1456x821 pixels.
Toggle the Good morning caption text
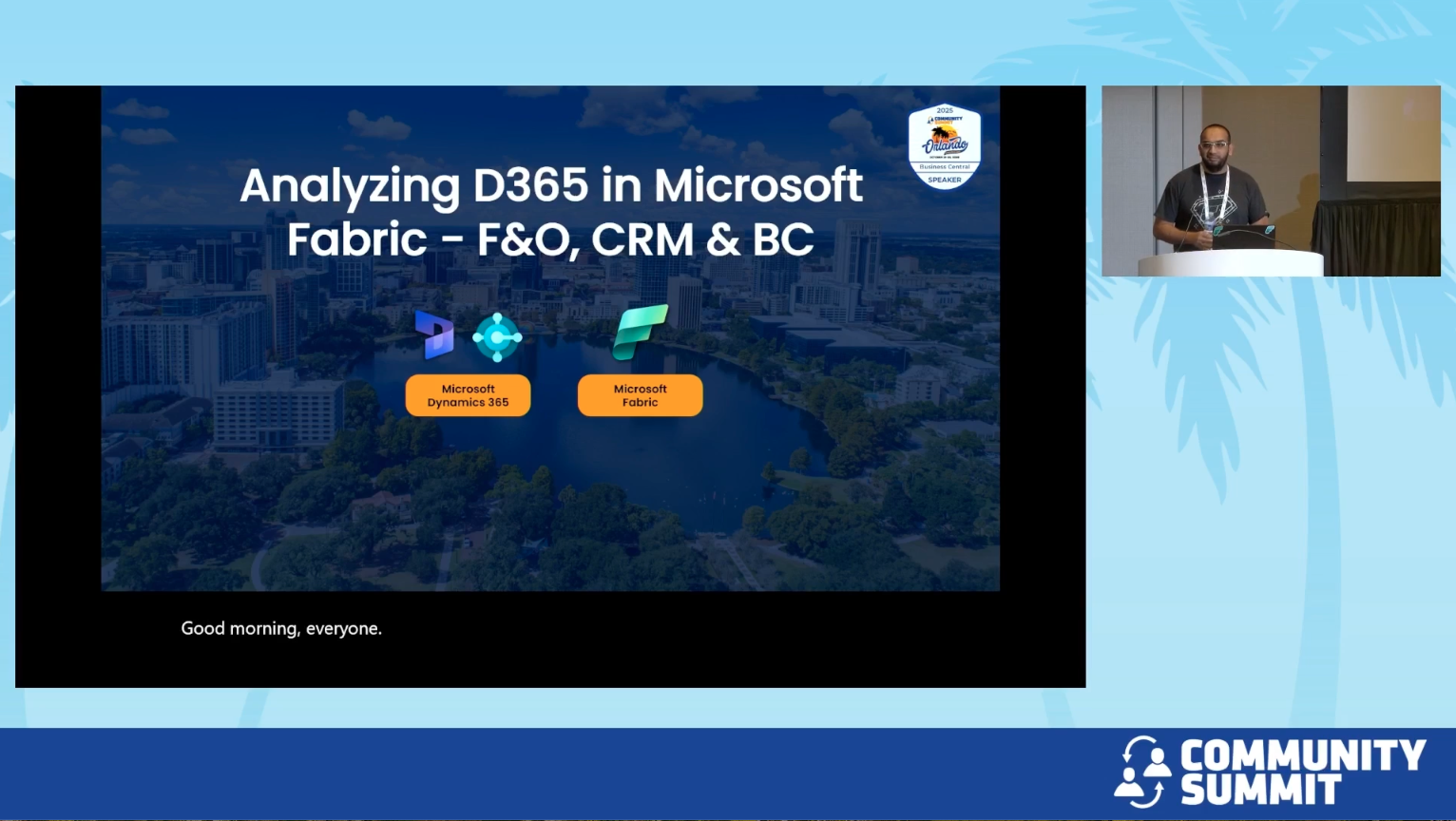point(281,628)
